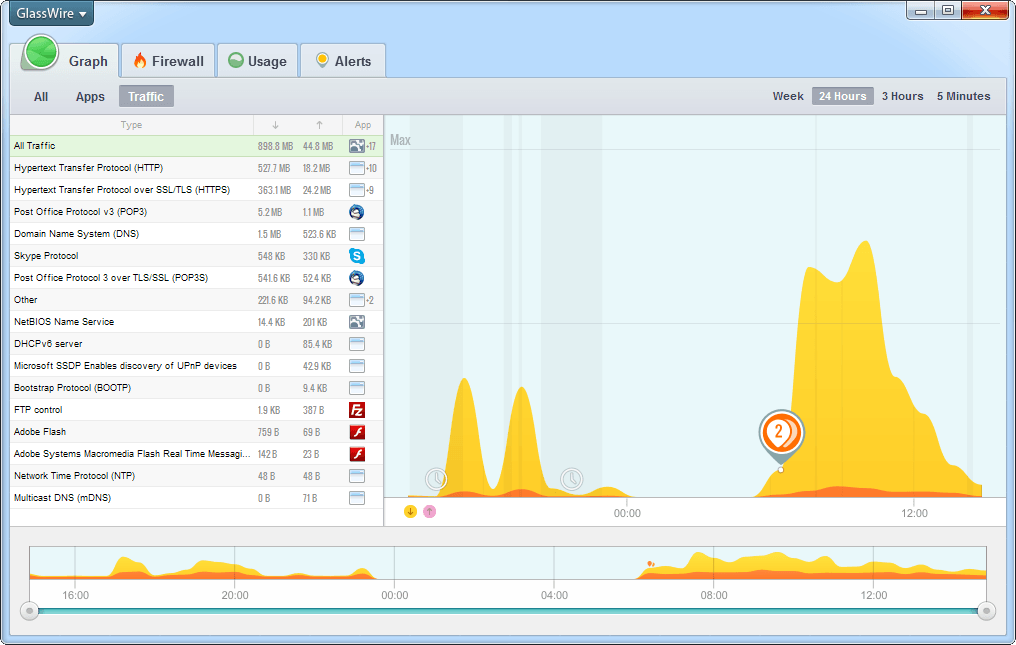Set time range to 5 Minutes
This screenshot has height=645, width=1016.
pyautogui.click(x=964, y=96)
